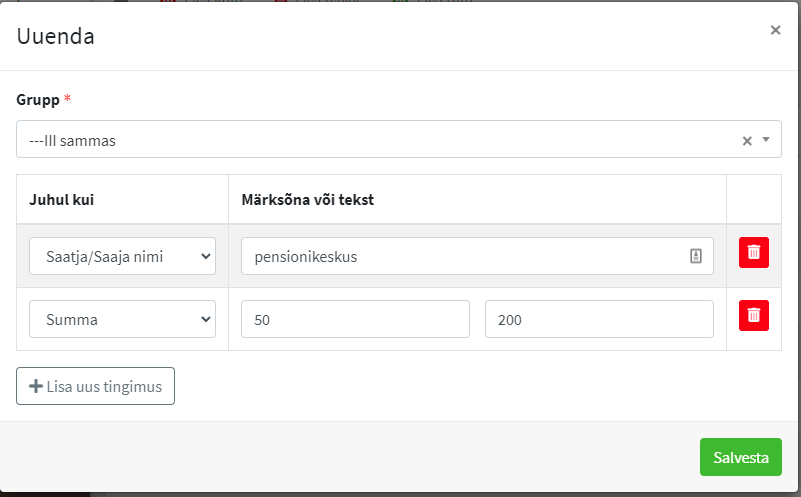Click the Grupp field label
The height and width of the screenshot is (497, 801).
38,100
